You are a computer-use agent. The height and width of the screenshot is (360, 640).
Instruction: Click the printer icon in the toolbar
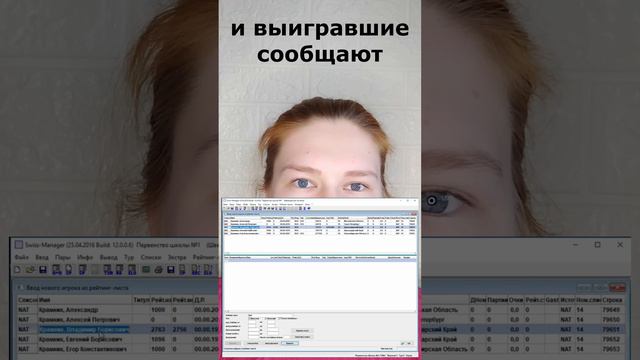pyautogui.click(x=158, y=270)
